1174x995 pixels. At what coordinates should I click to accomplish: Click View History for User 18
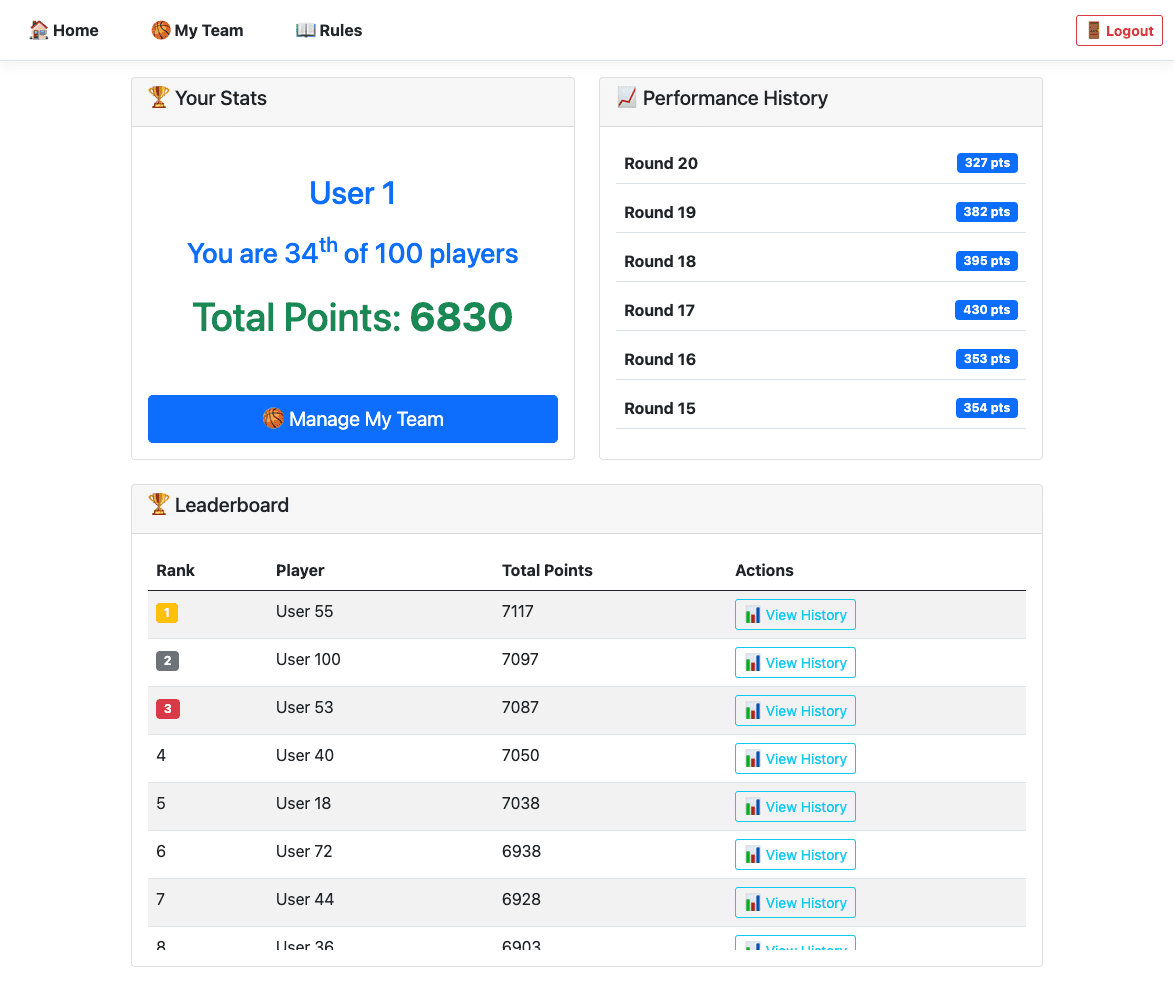tap(795, 806)
